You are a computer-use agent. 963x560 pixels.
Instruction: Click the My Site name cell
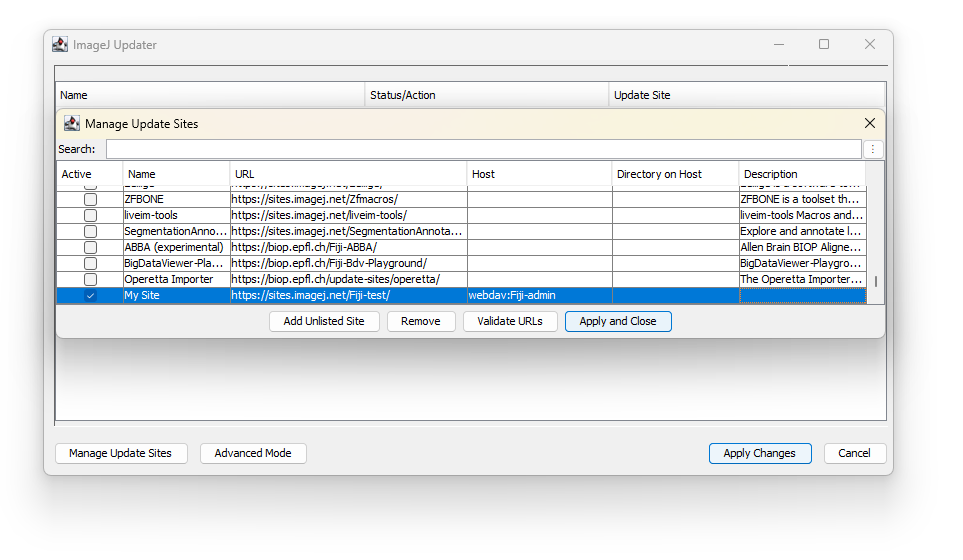click(176, 295)
